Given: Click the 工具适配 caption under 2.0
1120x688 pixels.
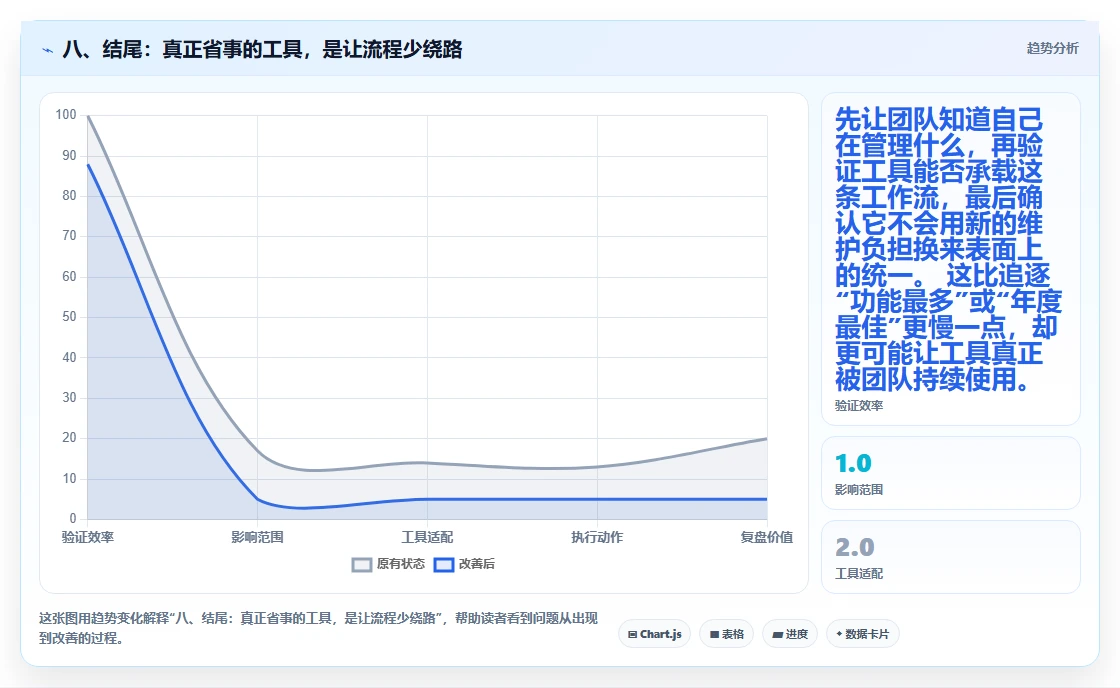Looking at the screenshot, I should click(x=859, y=573).
